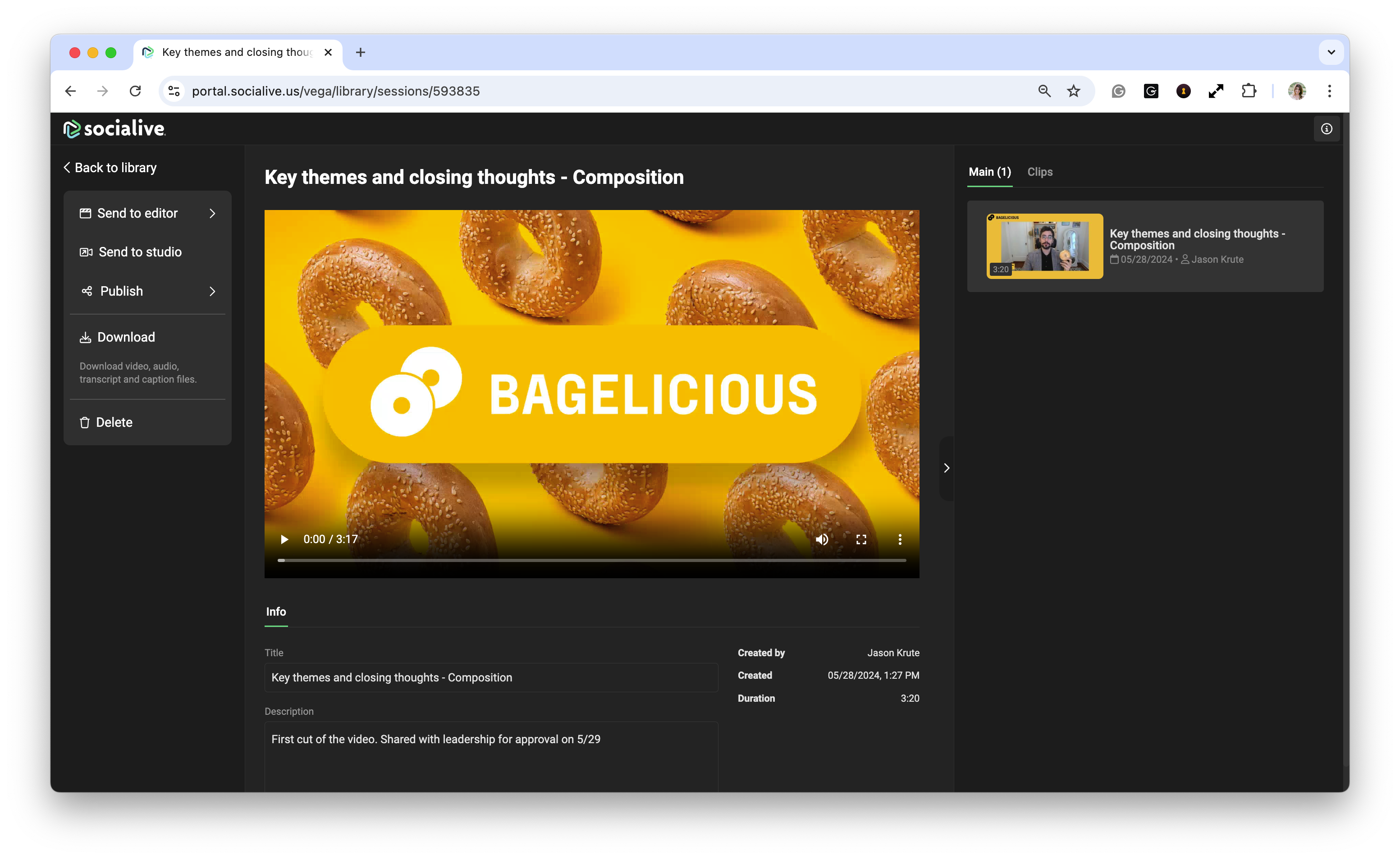Reload the browser page
Image resolution: width=1400 pixels, height=859 pixels.
point(135,91)
